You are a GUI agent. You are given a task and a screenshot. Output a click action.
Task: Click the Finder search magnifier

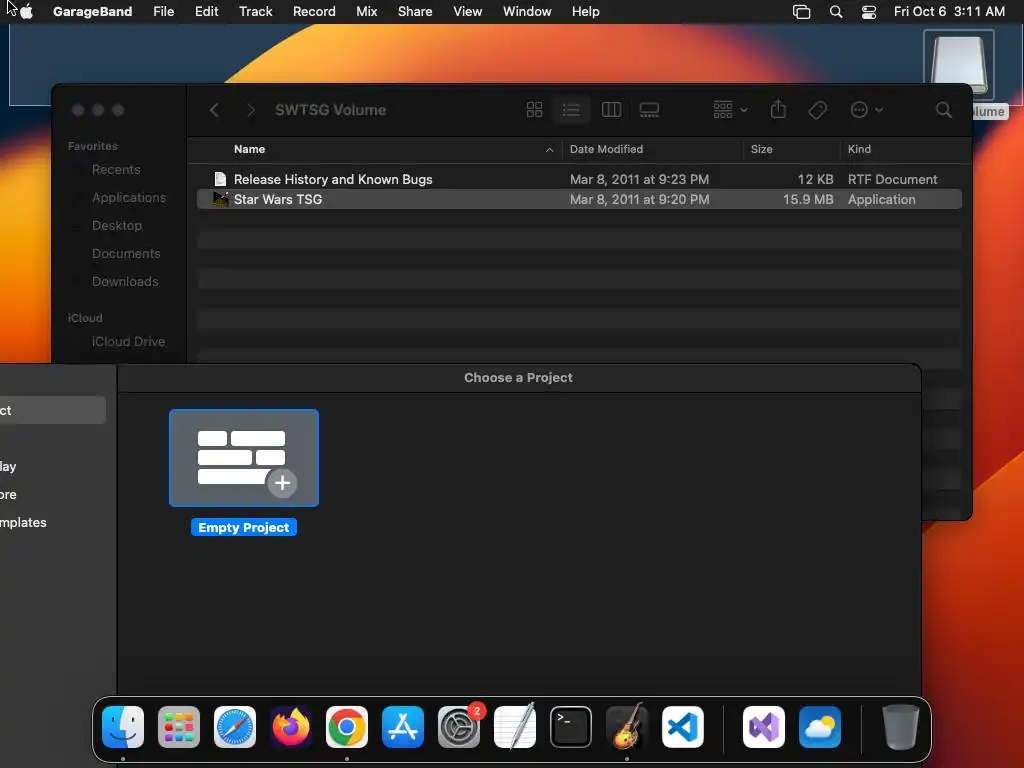point(944,110)
